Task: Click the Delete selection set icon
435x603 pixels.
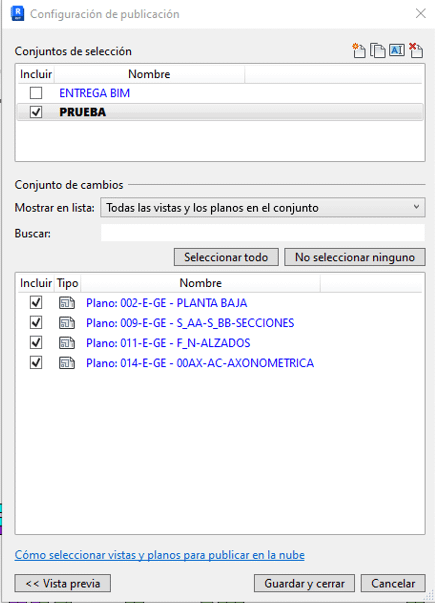Action: point(416,50)
